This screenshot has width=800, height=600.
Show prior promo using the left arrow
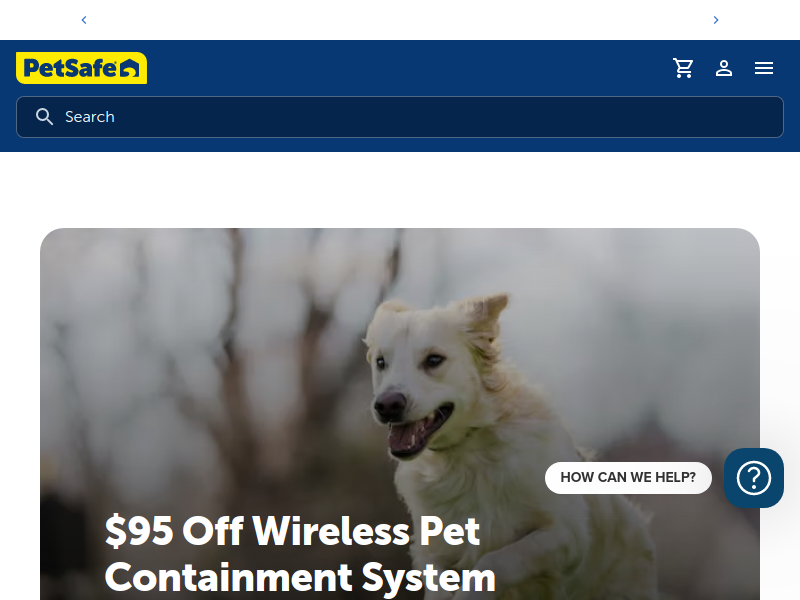point(84,20)
